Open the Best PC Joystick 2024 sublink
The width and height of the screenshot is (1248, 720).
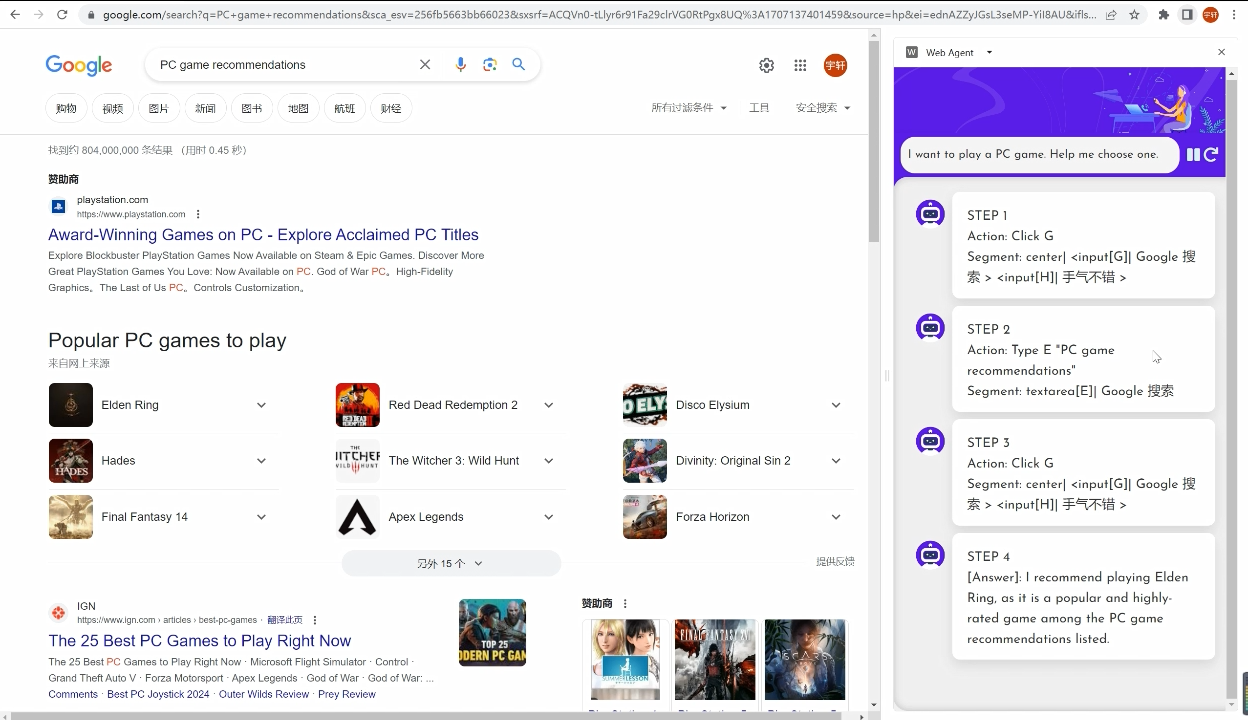[158, 694]
